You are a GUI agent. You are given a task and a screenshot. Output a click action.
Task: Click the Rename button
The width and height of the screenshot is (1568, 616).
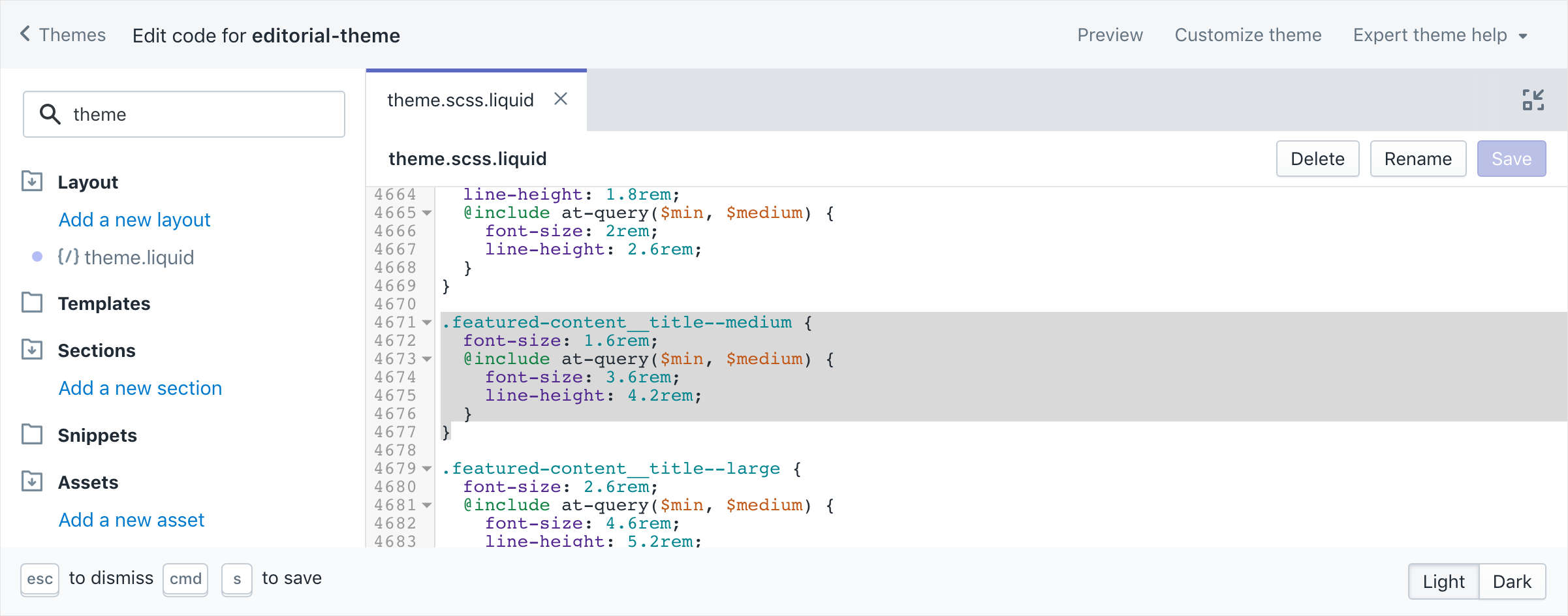click(1417, 158)
